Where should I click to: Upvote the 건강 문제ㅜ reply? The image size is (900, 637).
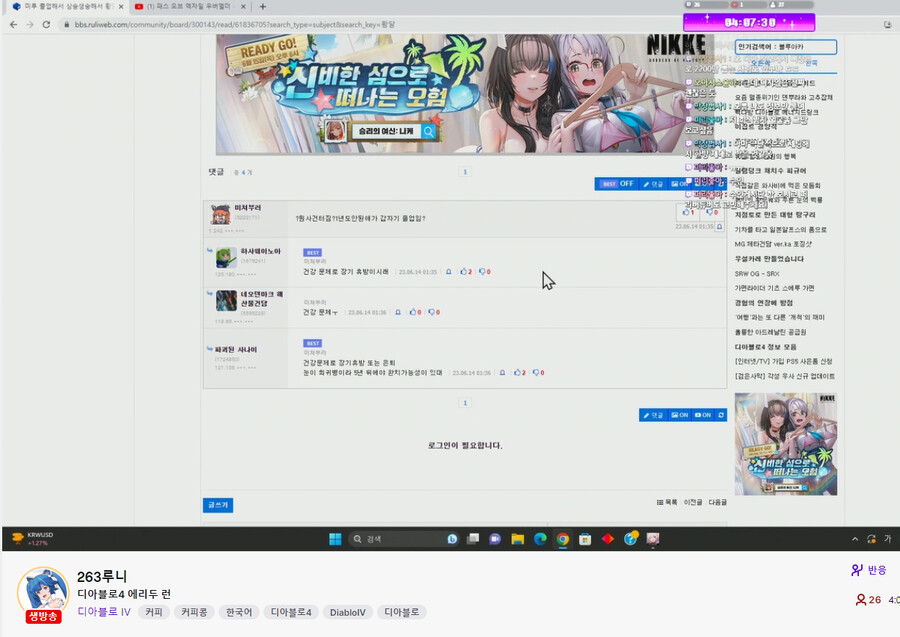(416, 312)
